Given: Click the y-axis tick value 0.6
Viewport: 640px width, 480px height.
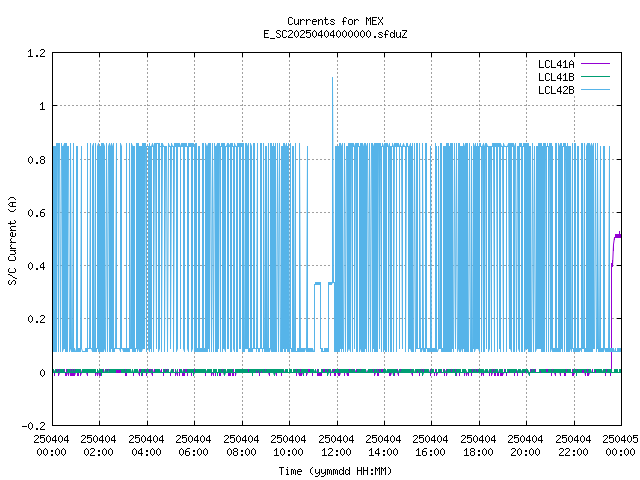Looking at the screenshot, I should click(36, 213).
